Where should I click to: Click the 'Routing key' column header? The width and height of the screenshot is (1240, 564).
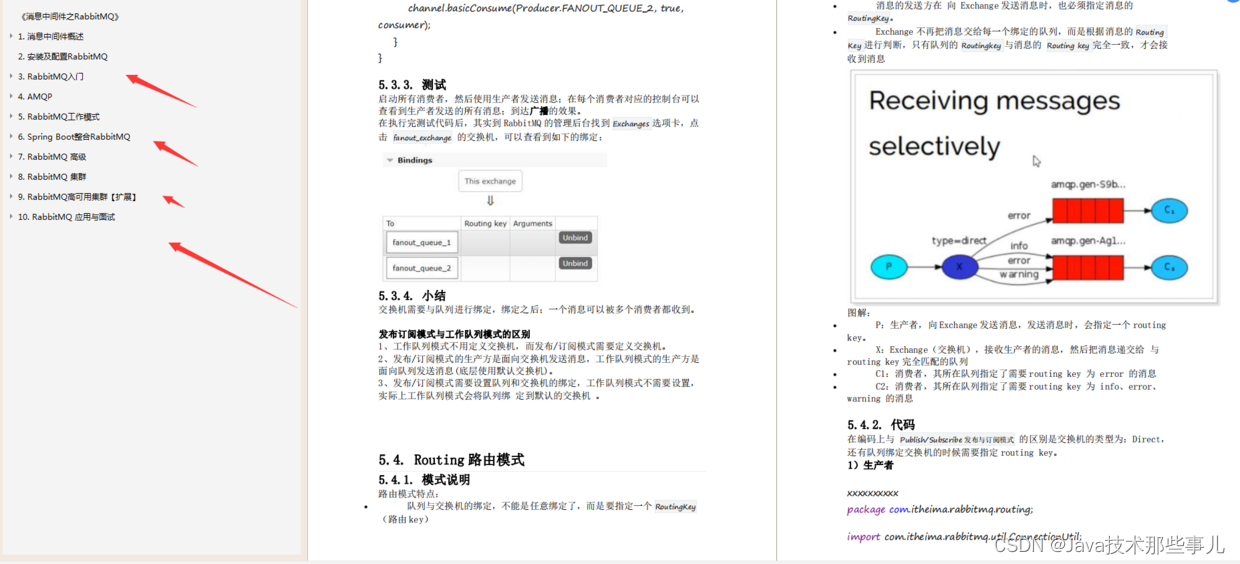pyautogui.click(x=485, y=223)
